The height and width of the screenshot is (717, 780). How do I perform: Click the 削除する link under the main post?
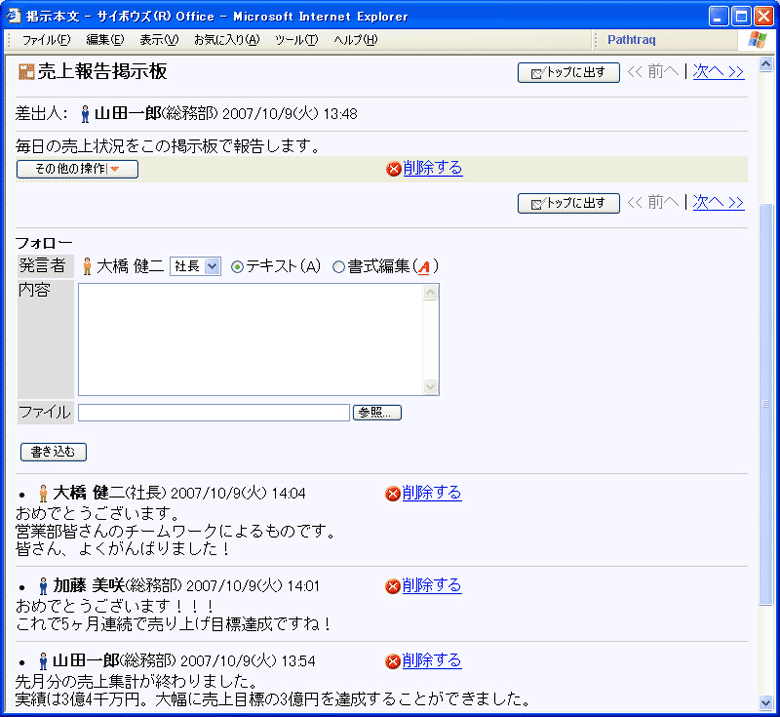coord(433,168)
